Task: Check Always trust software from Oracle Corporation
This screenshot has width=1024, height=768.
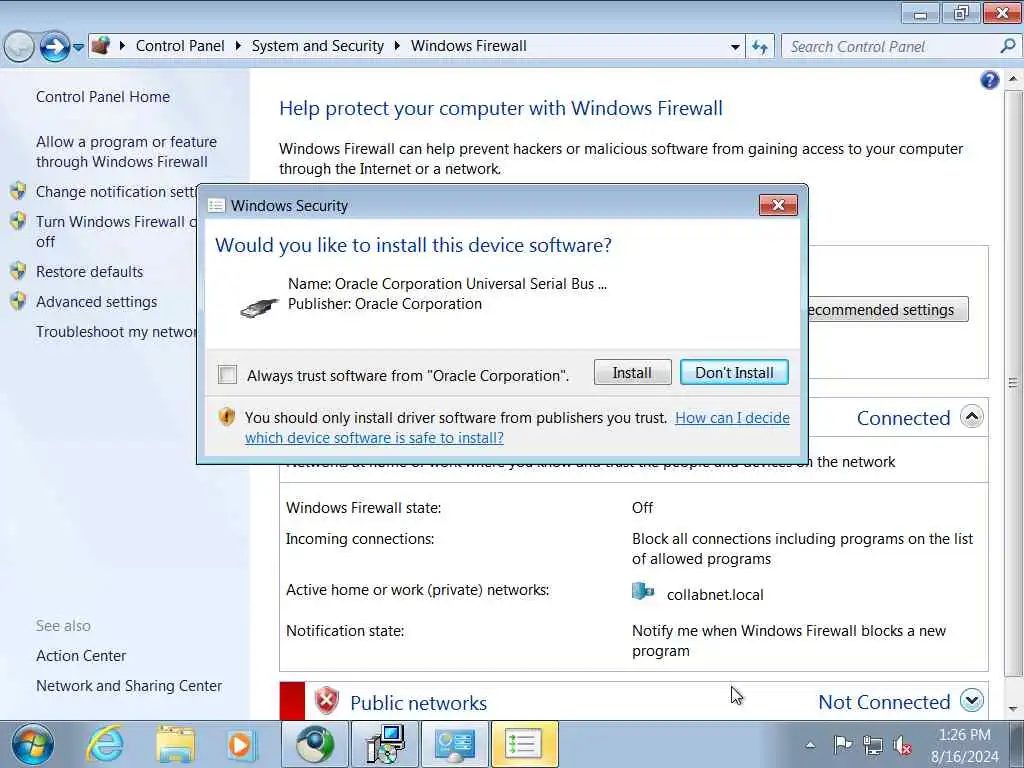Action: pos(227,375)
